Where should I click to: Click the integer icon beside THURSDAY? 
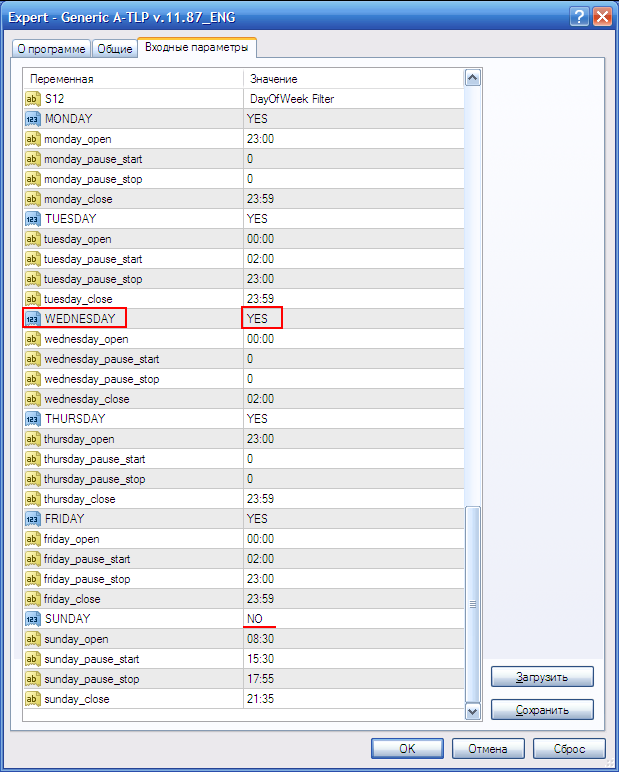point(33,419)
